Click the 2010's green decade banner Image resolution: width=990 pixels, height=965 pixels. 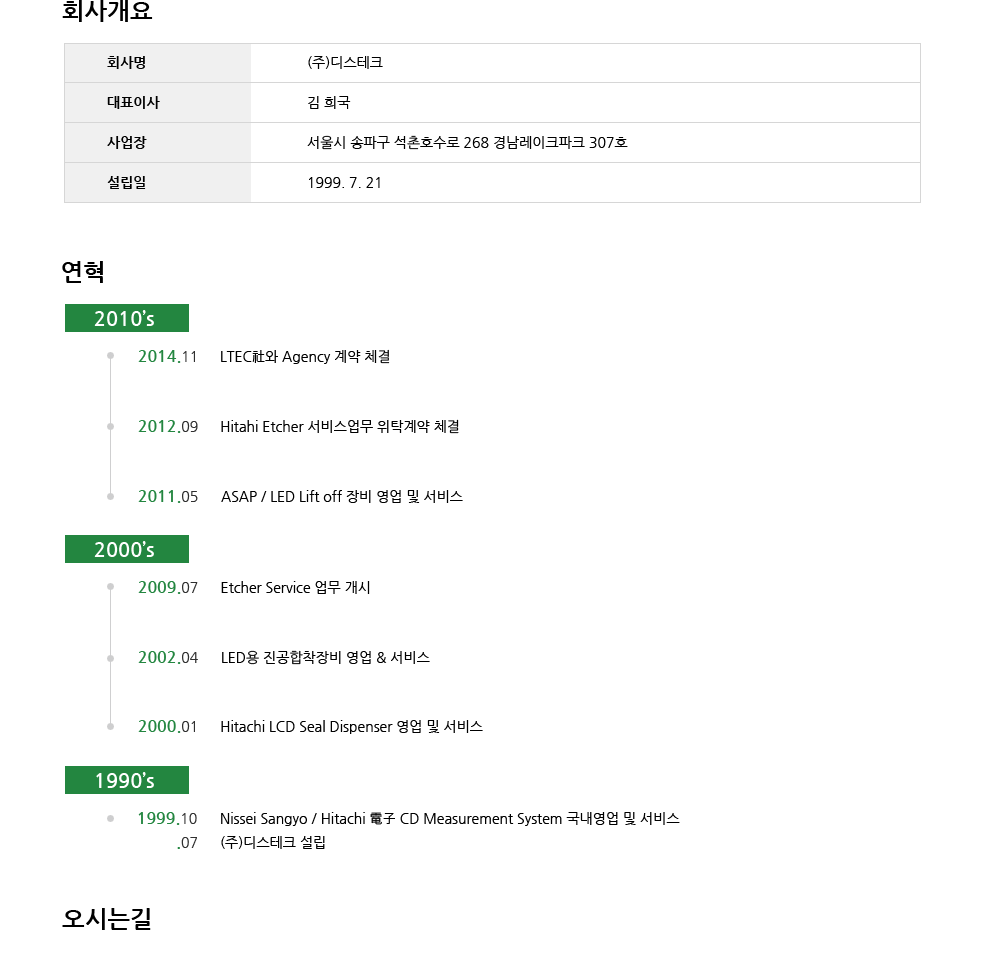[126, 318]
